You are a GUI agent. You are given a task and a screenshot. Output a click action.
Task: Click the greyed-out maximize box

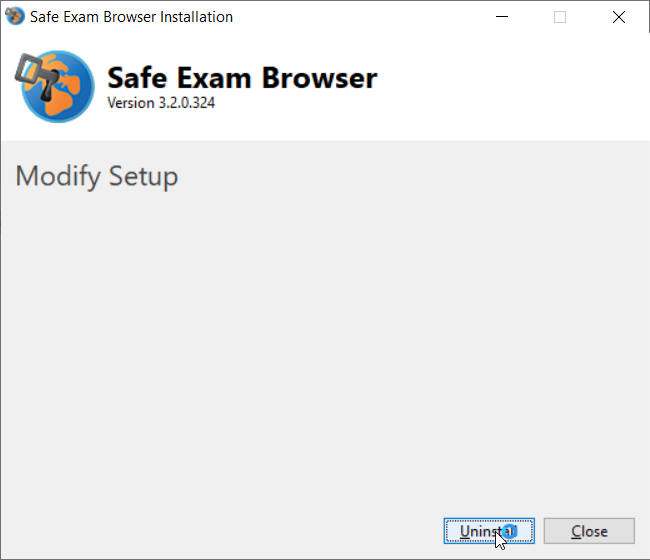(x=560, y=17)
